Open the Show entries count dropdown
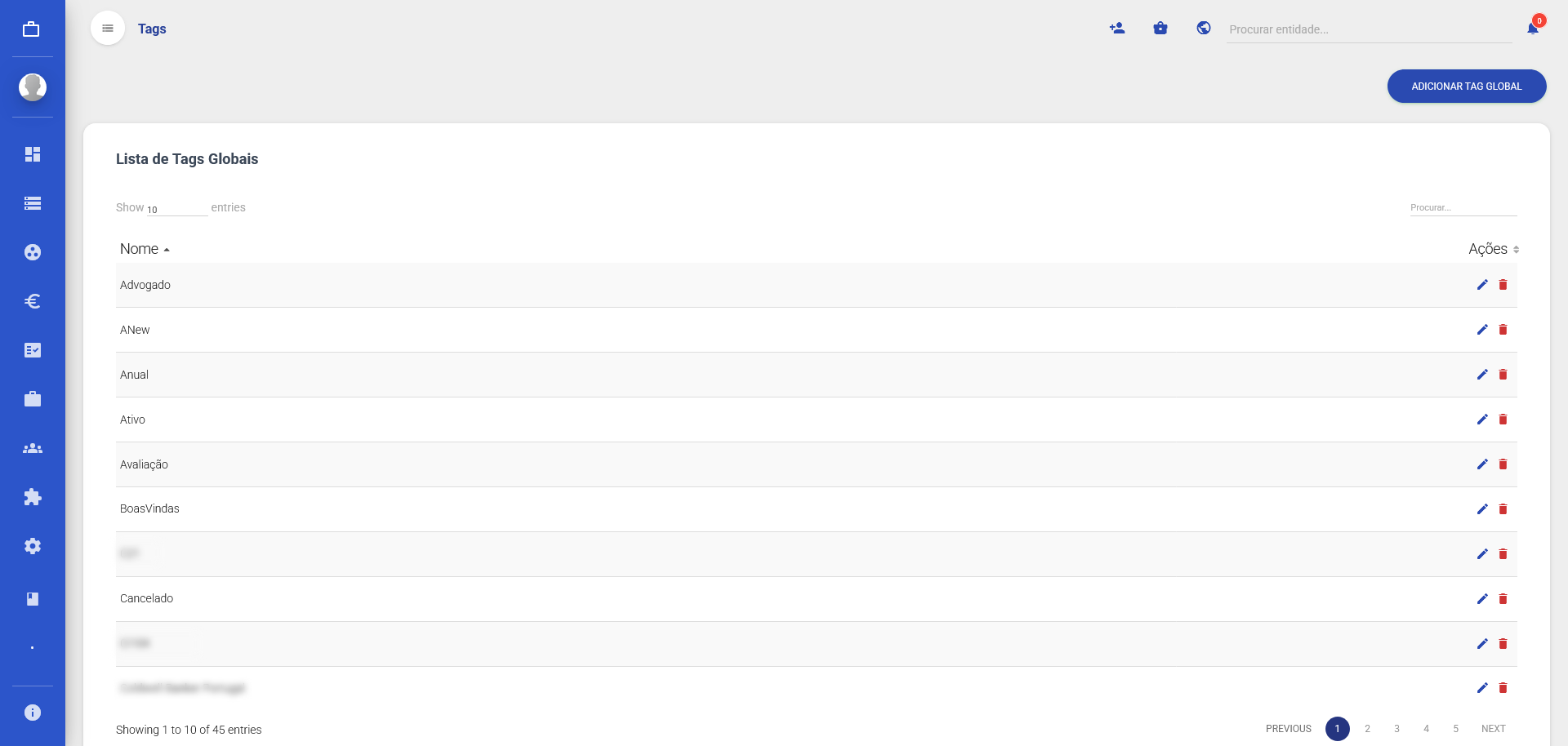 [176, 209]
